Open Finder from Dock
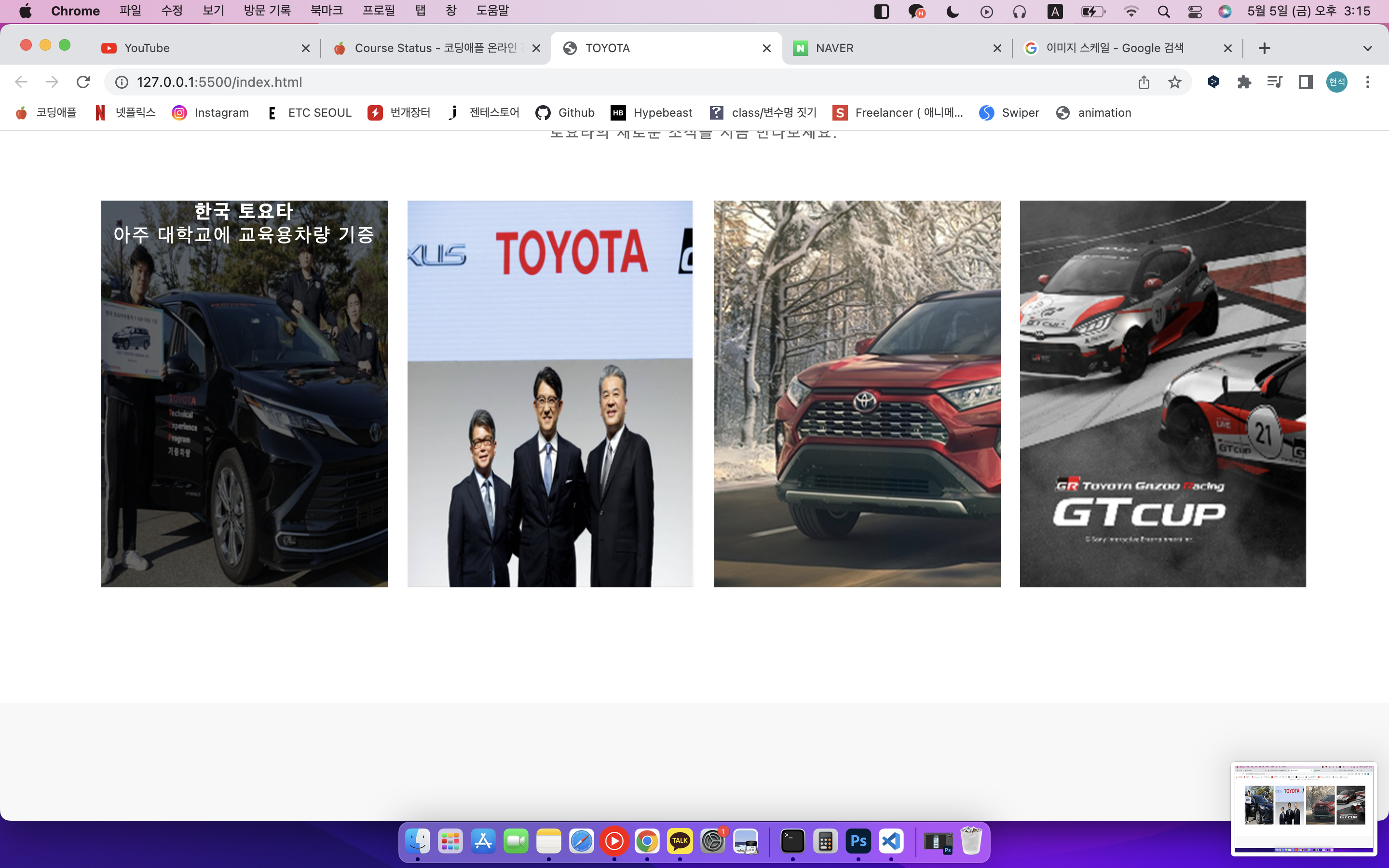Viewport: 1389px width, 868px height. click(417, 841)
